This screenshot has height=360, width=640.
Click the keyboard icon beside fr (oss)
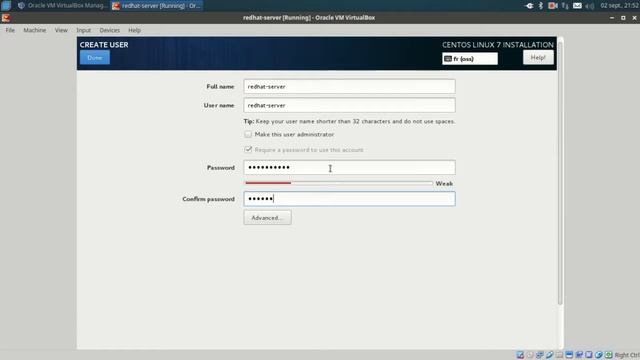point(448,59)
